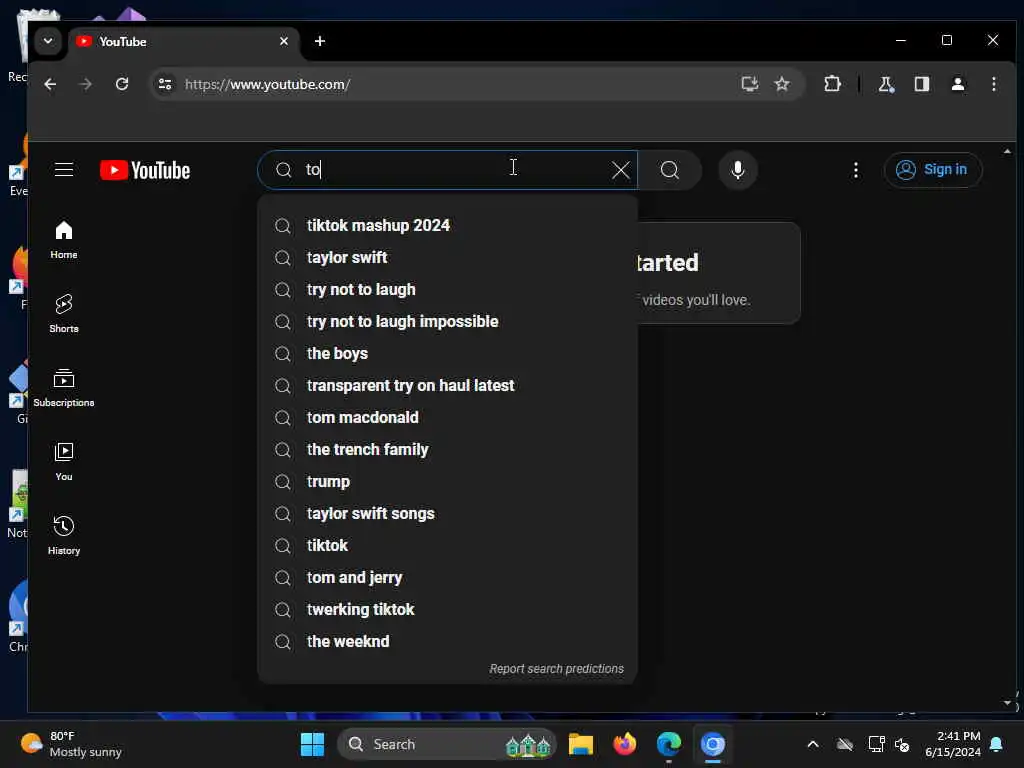Open Chrome Labs flask icon
The width and height of the screenshot is (1024, 768).
[x=886, y=84]
